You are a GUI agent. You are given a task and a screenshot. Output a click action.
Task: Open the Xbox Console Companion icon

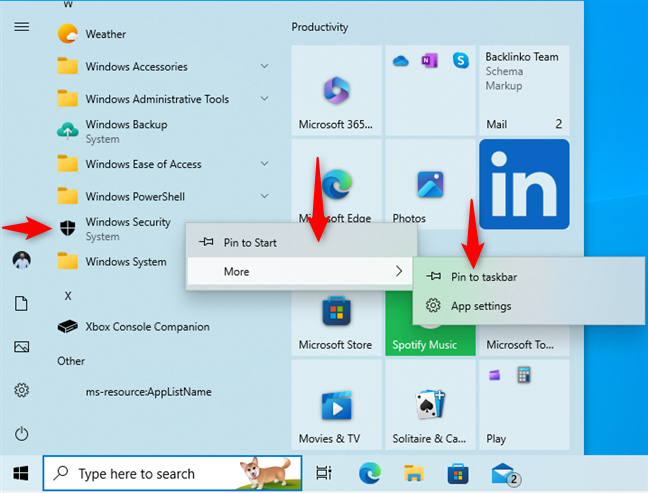68,326
